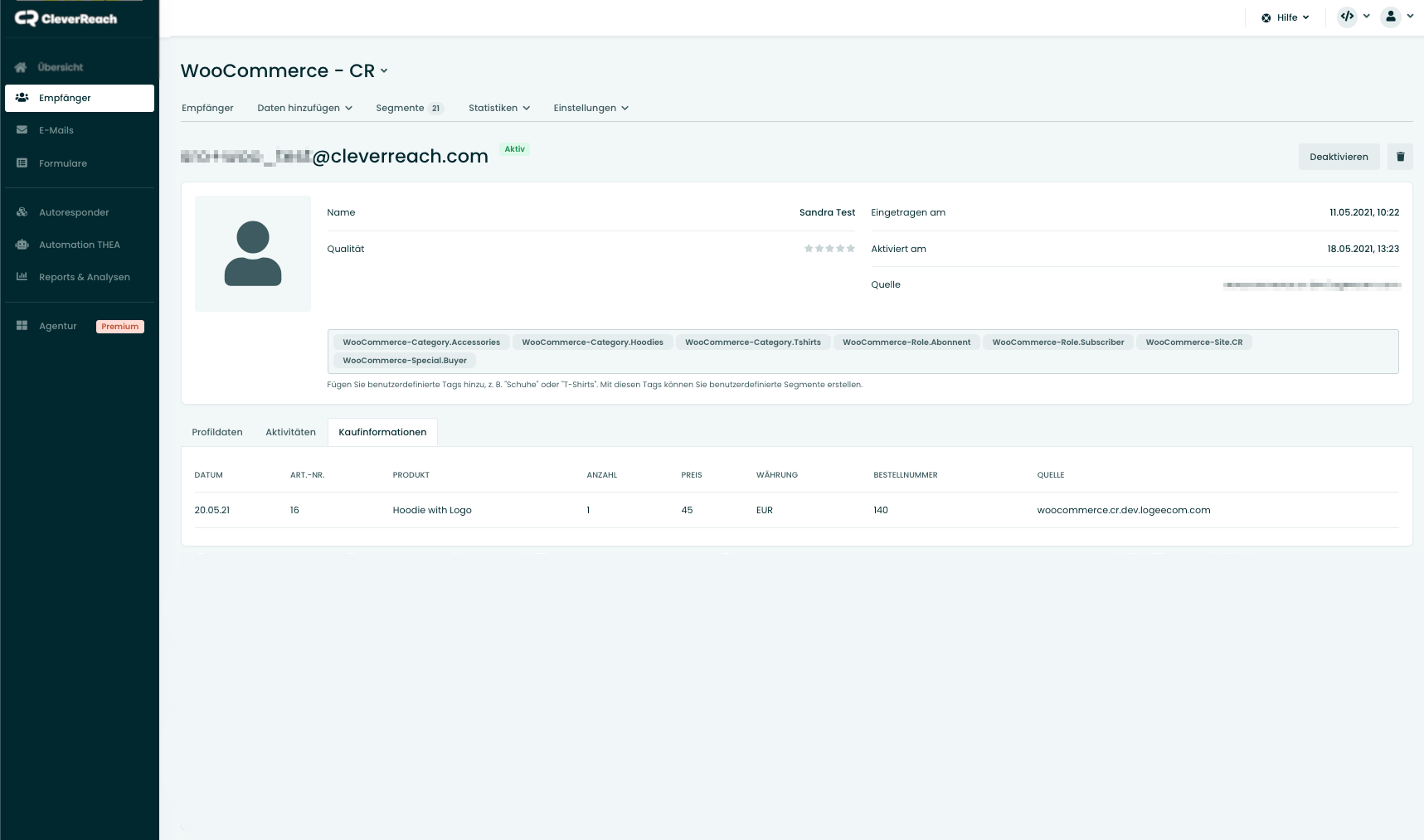1424x840 pixels.
Task: Click the Formulare sidebar icon
Action: pos(22,163)
